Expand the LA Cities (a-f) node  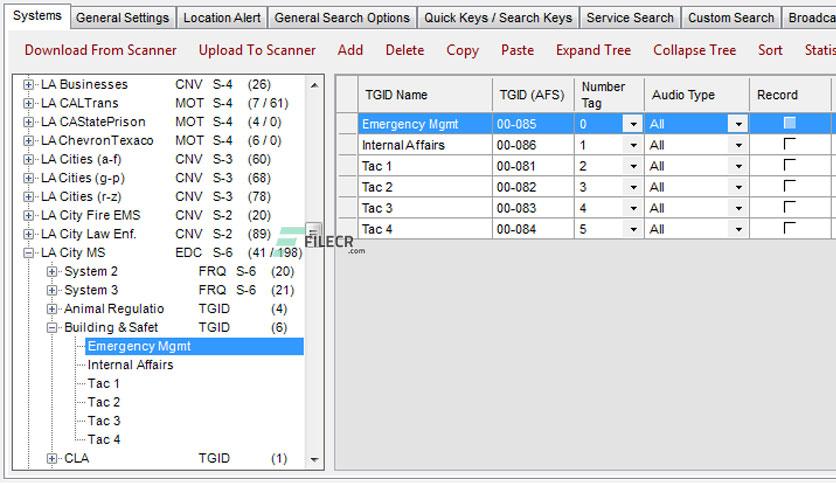(x=29, y=159)
